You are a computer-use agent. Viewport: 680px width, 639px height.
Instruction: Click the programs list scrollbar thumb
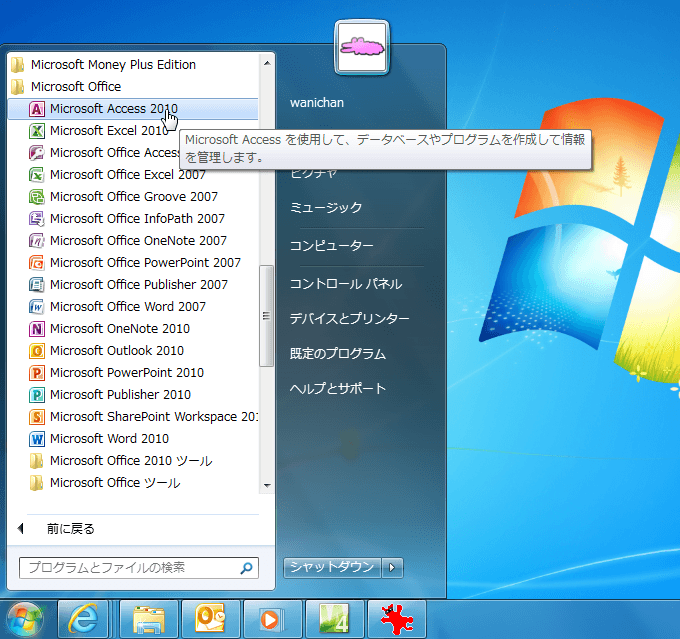point(267,316)
